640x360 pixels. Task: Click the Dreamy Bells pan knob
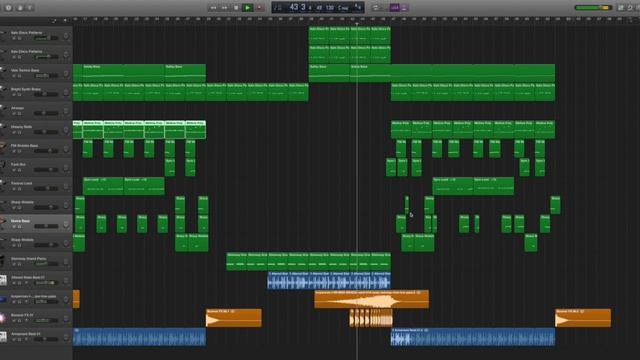pyautogui.click(x=66, y=130)
